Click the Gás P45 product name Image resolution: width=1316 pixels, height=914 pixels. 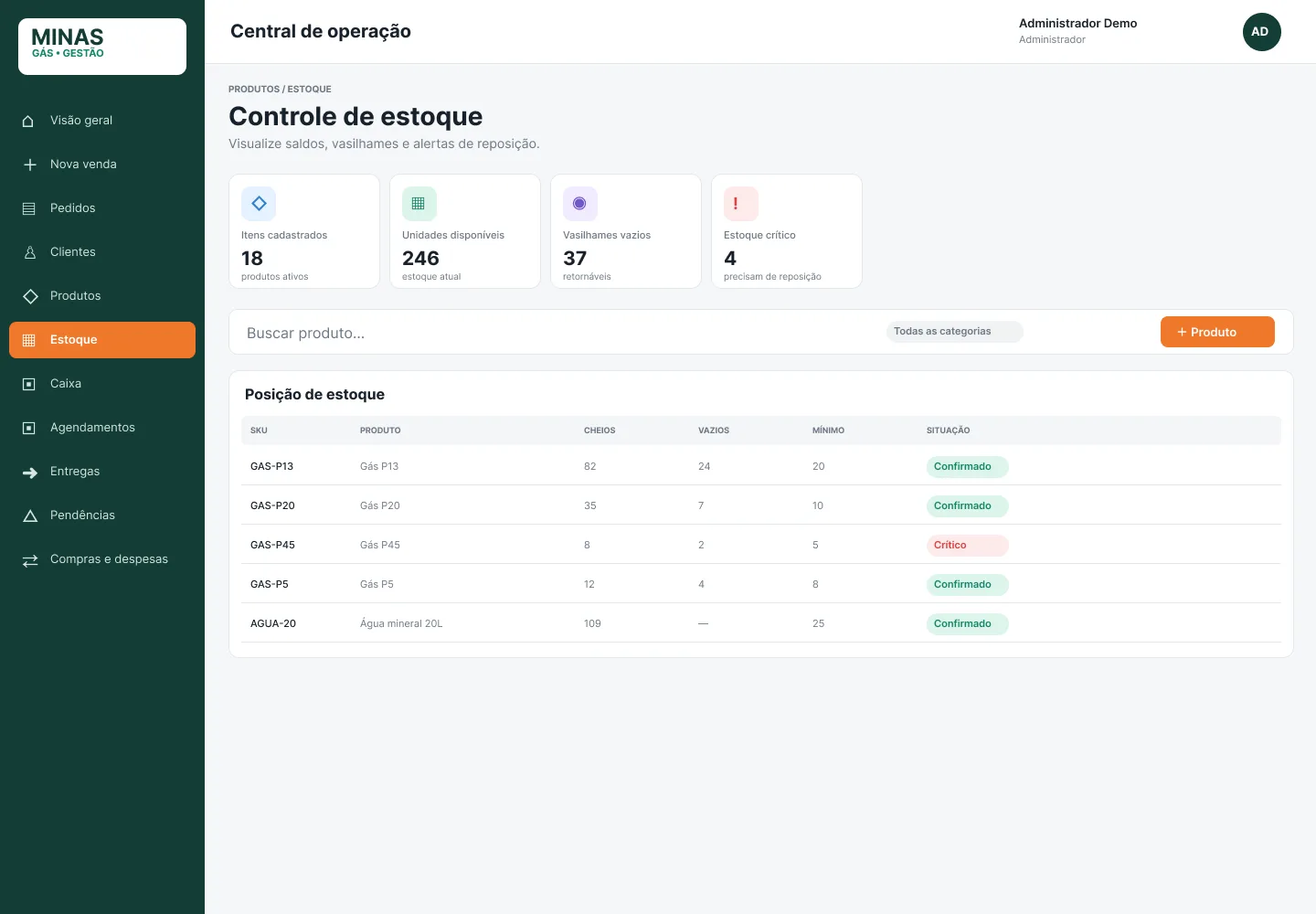coord(380,545)
